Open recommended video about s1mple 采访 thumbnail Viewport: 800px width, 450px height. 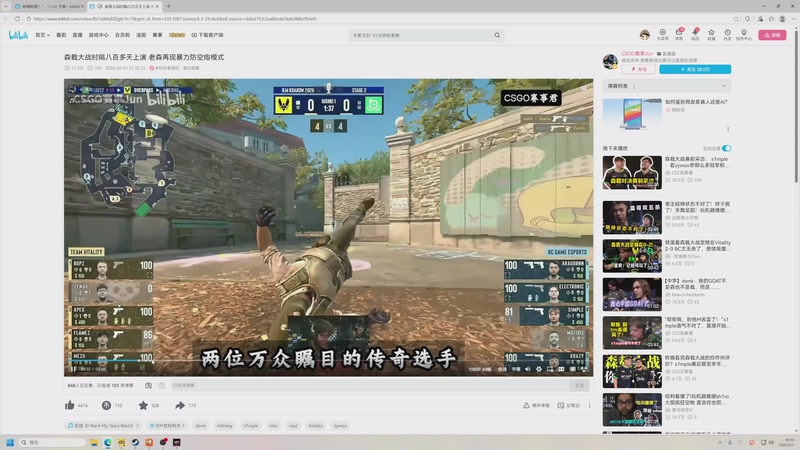click(632, 172)
